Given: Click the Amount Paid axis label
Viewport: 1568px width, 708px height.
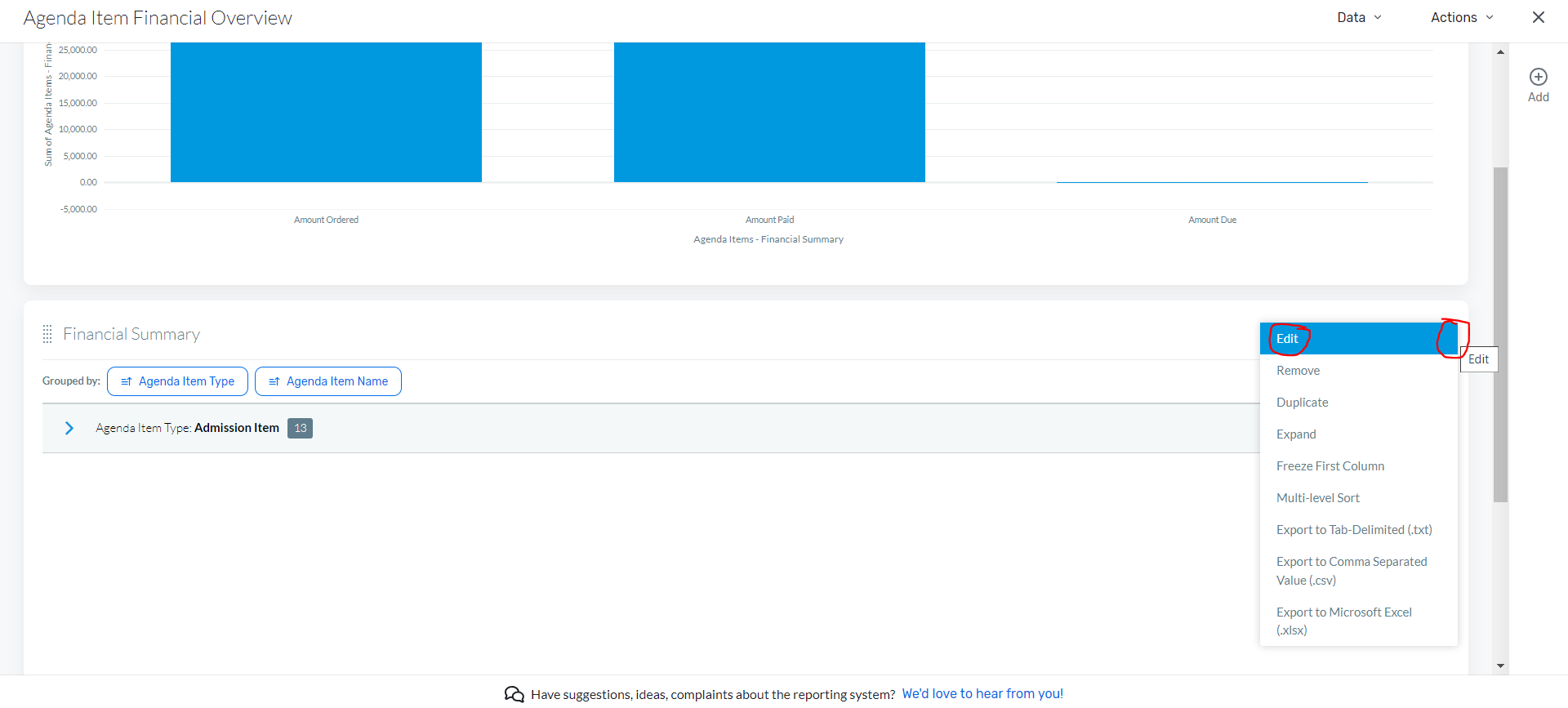Looking at the screenshot, I should (x=769, y=220).
